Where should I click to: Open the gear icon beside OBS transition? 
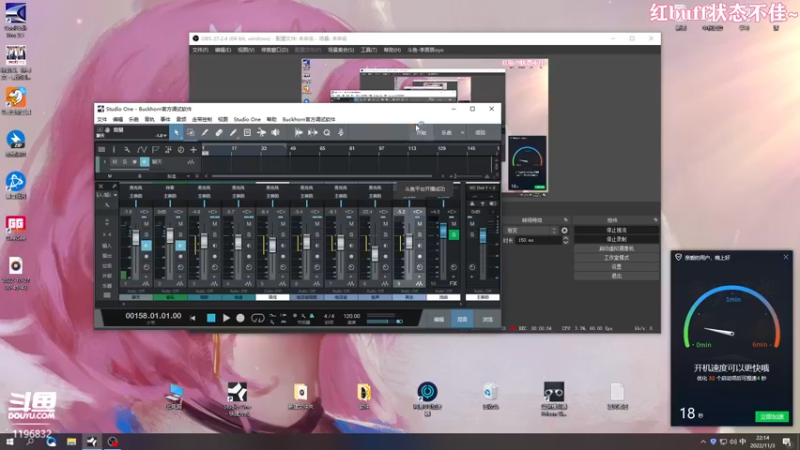pyautogui.click(x=564, y=231)
